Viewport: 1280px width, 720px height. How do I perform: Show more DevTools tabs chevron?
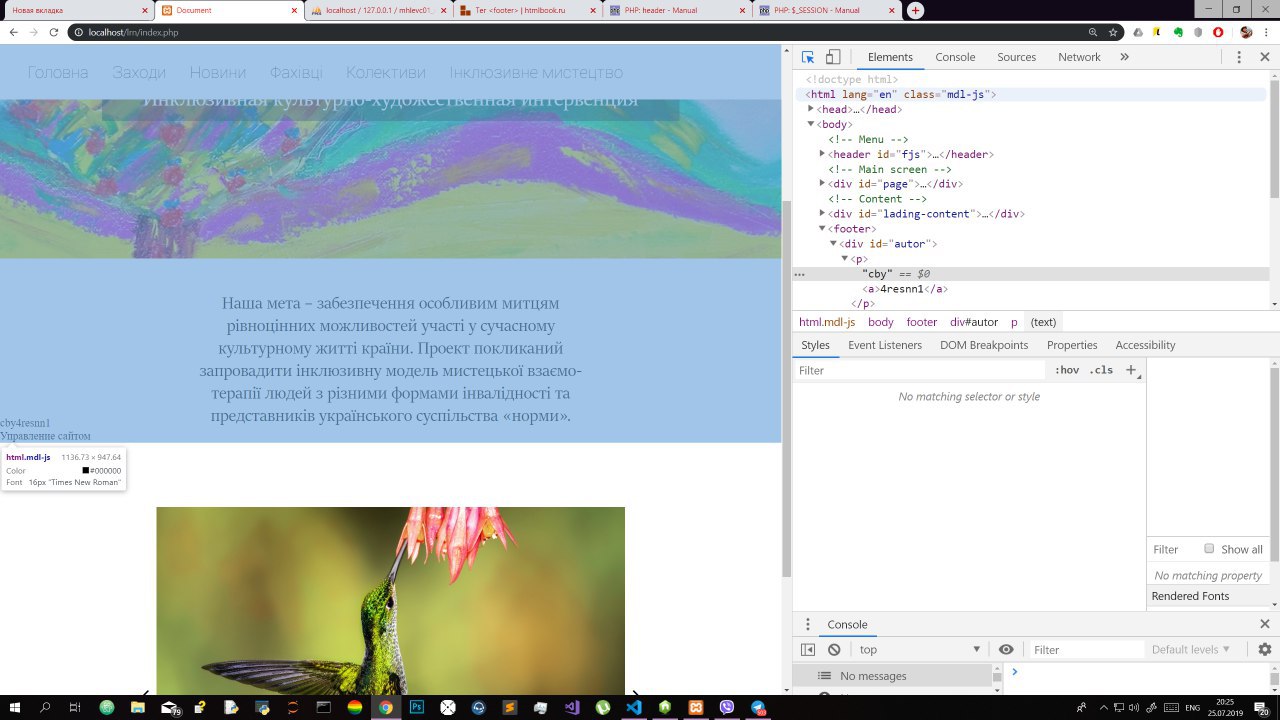pyautogui.click(x=1124, y=57)
